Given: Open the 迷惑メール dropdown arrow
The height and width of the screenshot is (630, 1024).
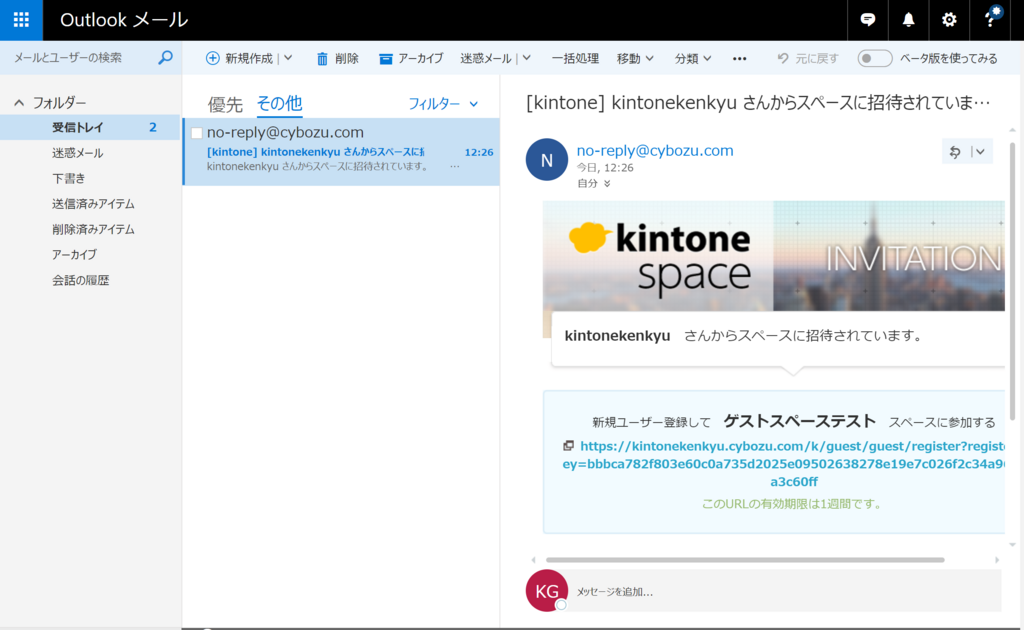Looking at the screenshot, I should (x=526, y=58).
